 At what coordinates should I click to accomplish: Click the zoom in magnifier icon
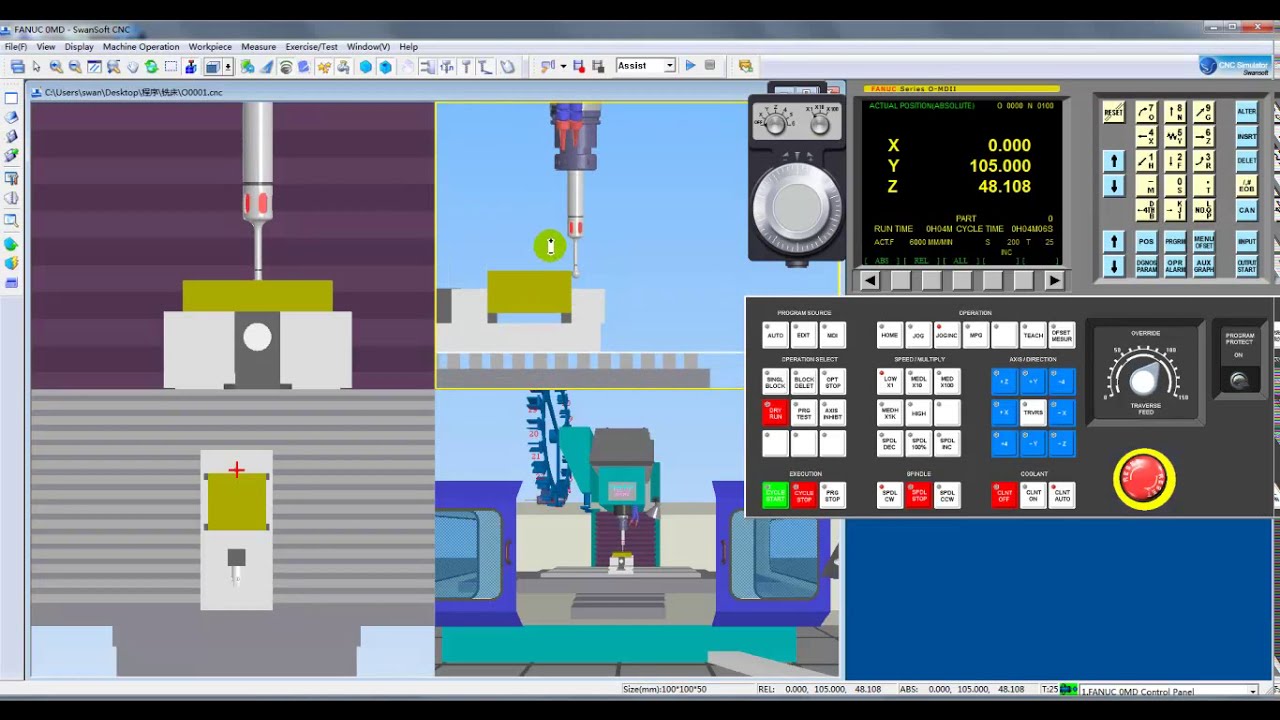(x=56, y=66)
